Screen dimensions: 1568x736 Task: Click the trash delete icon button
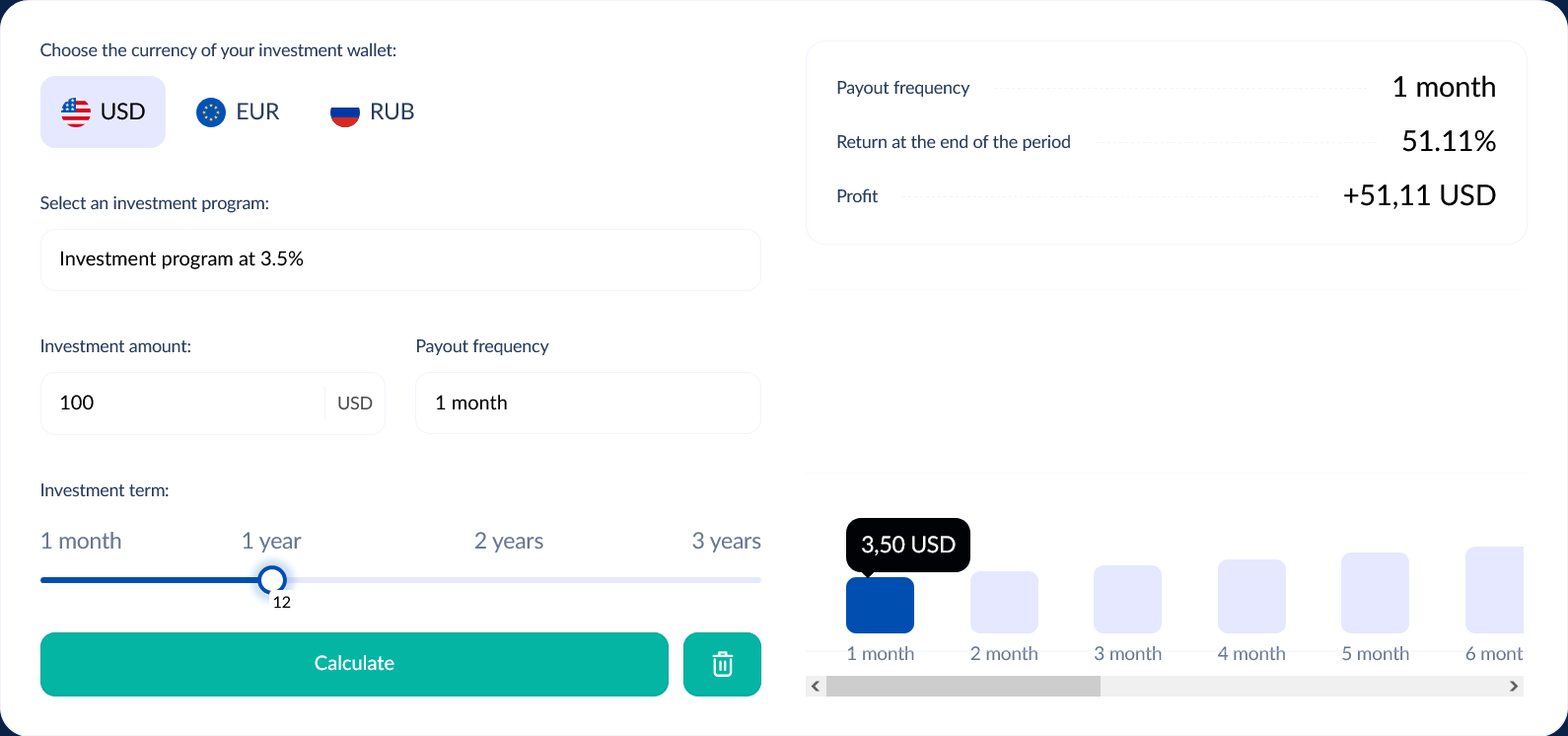(722, 664)
